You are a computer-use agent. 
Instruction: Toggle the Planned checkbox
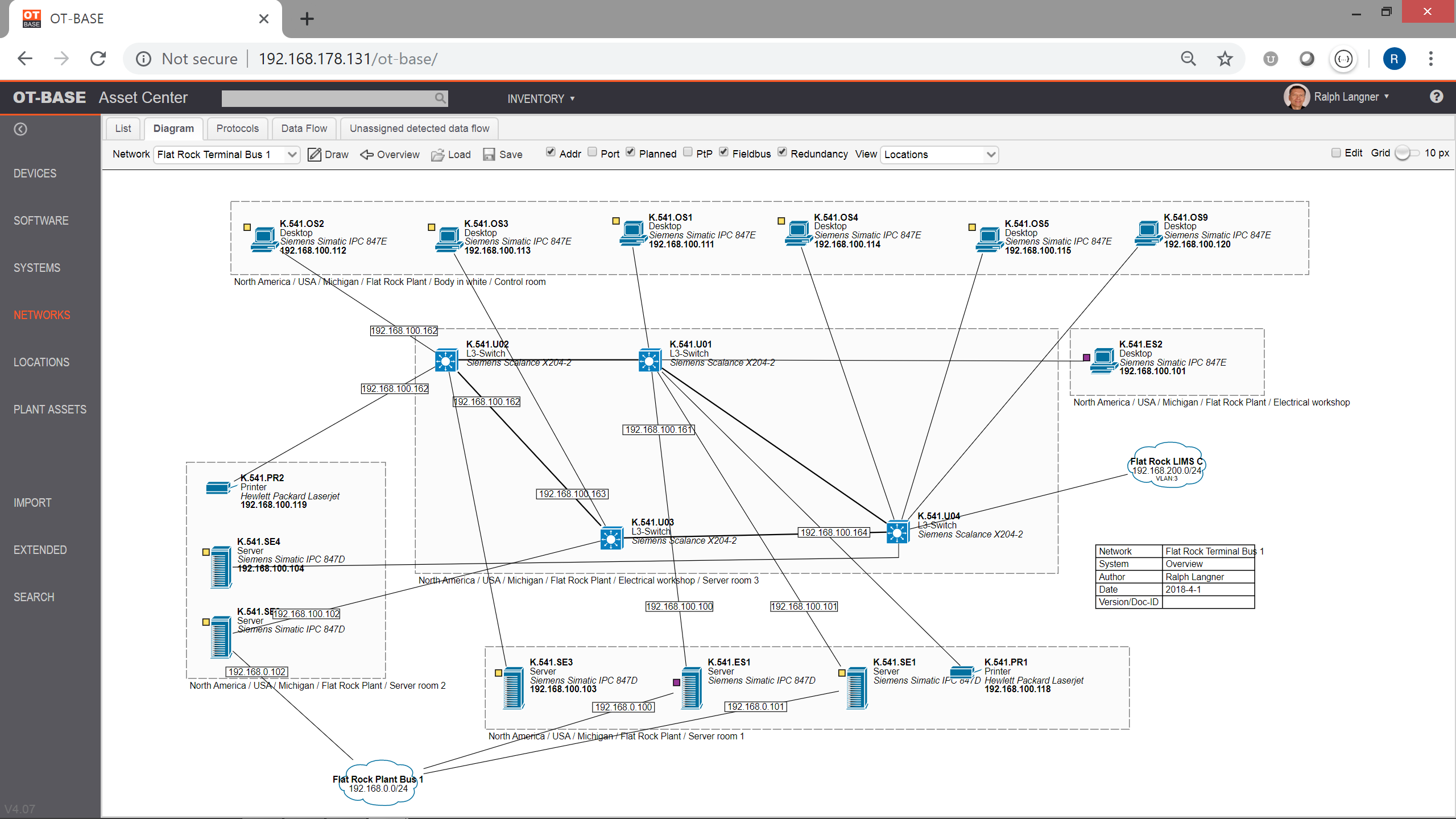[x=630, y=152]
